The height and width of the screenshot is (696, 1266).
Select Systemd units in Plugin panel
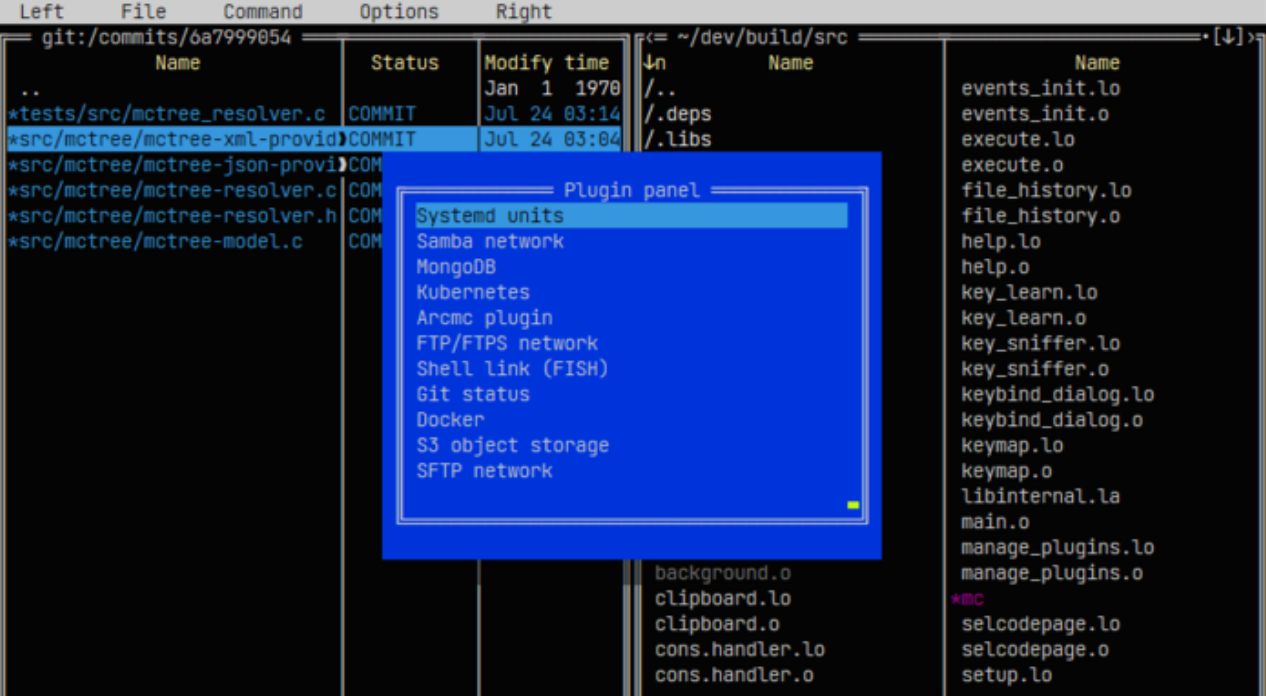pyautogui.click(x=631, y=216)
